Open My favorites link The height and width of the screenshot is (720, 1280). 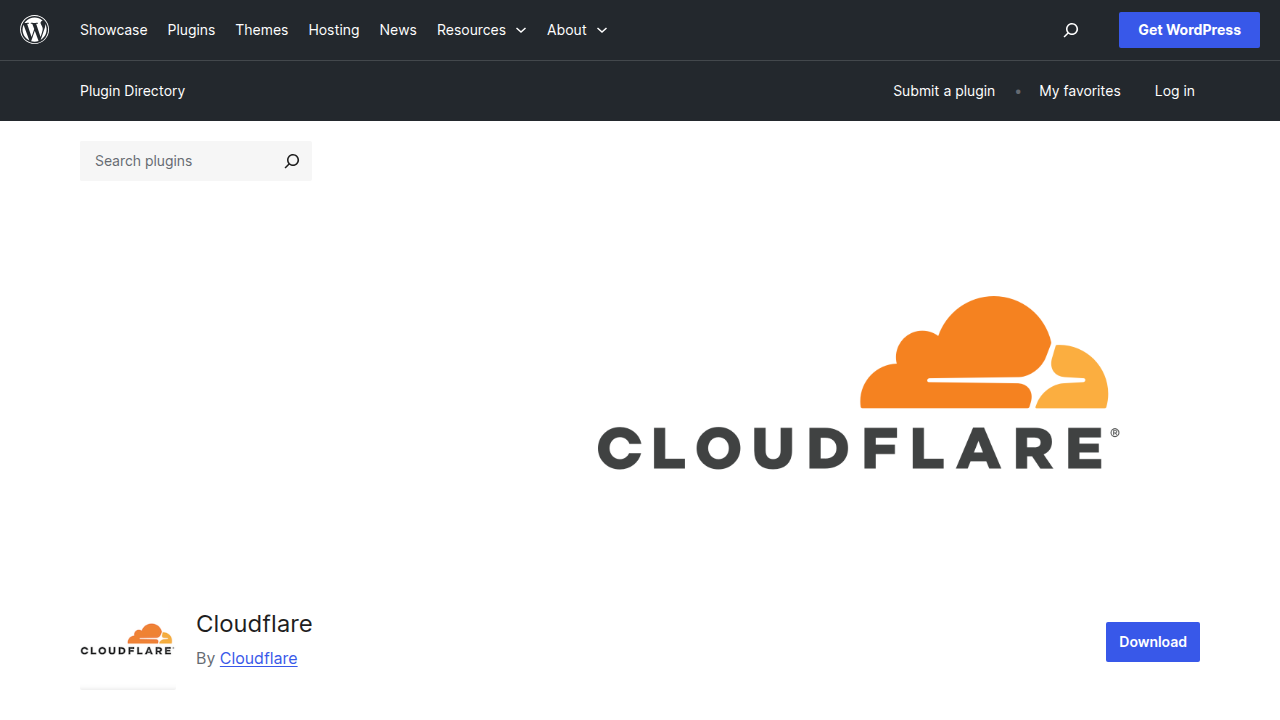1080,91
